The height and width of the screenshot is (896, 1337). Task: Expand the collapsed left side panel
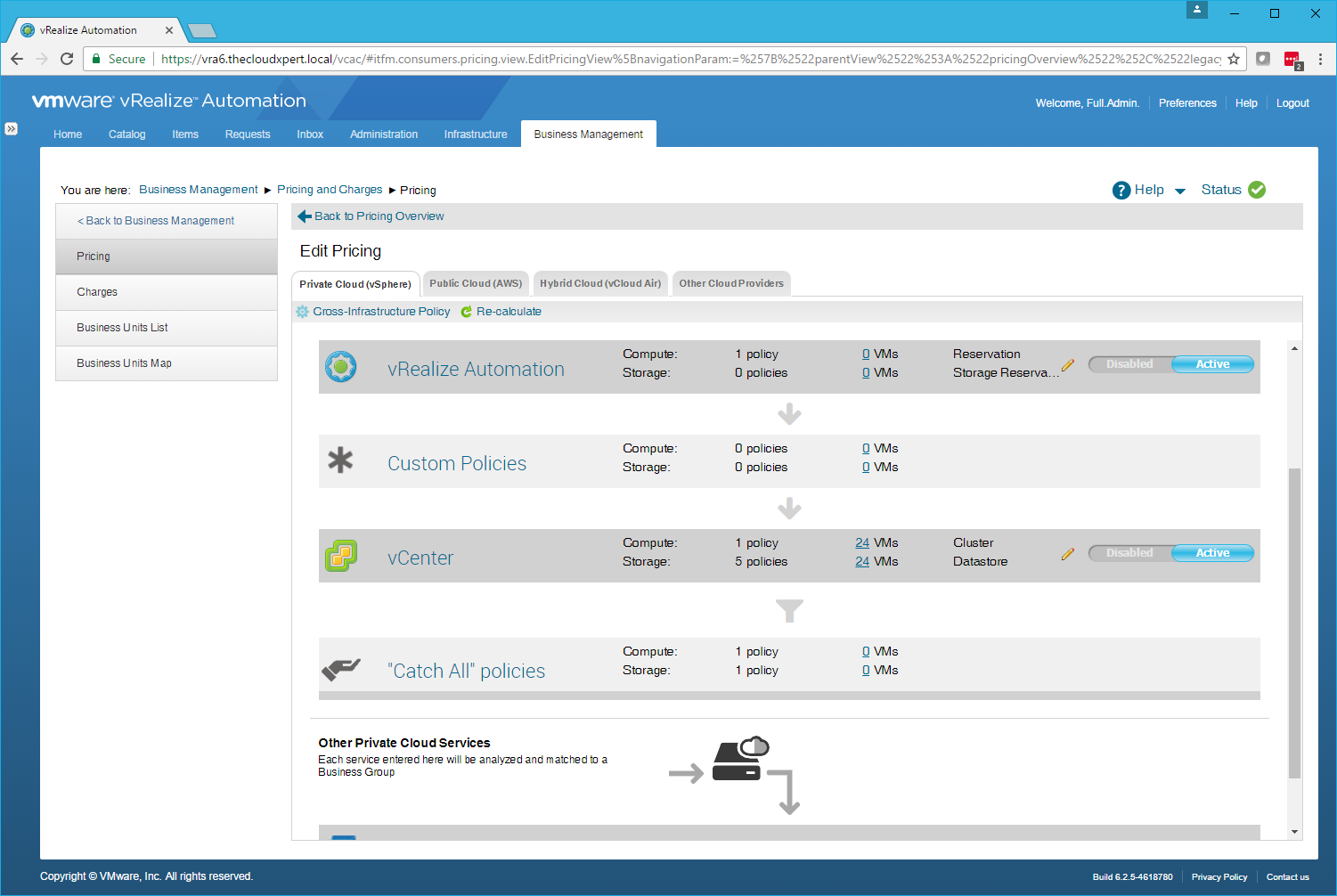(11, 129)
